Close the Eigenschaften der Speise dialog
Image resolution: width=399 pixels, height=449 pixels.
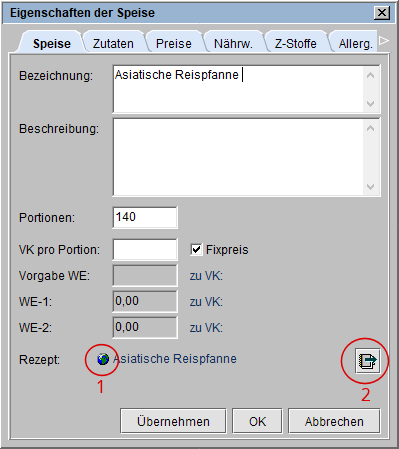(382, 13)
